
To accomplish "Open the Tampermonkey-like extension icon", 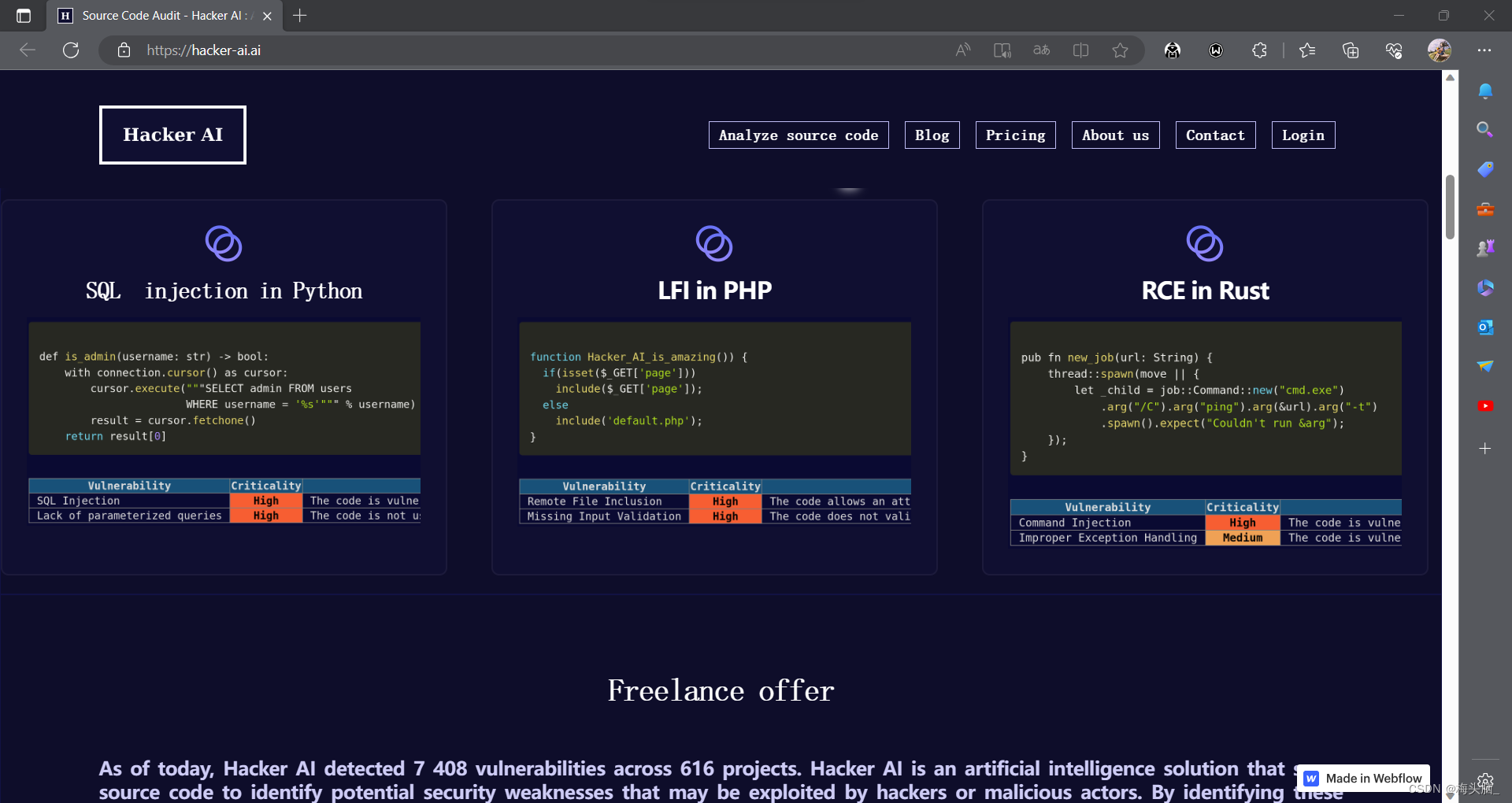I will tap(1173, 50).
